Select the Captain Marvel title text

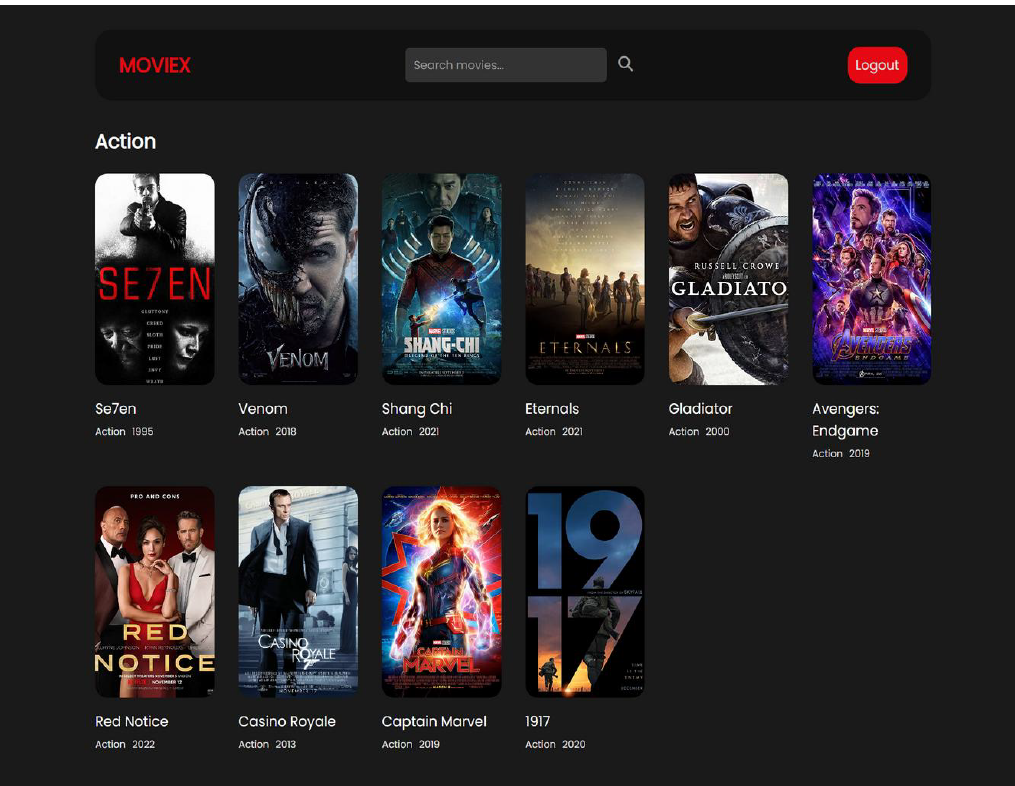pos(434,721)
